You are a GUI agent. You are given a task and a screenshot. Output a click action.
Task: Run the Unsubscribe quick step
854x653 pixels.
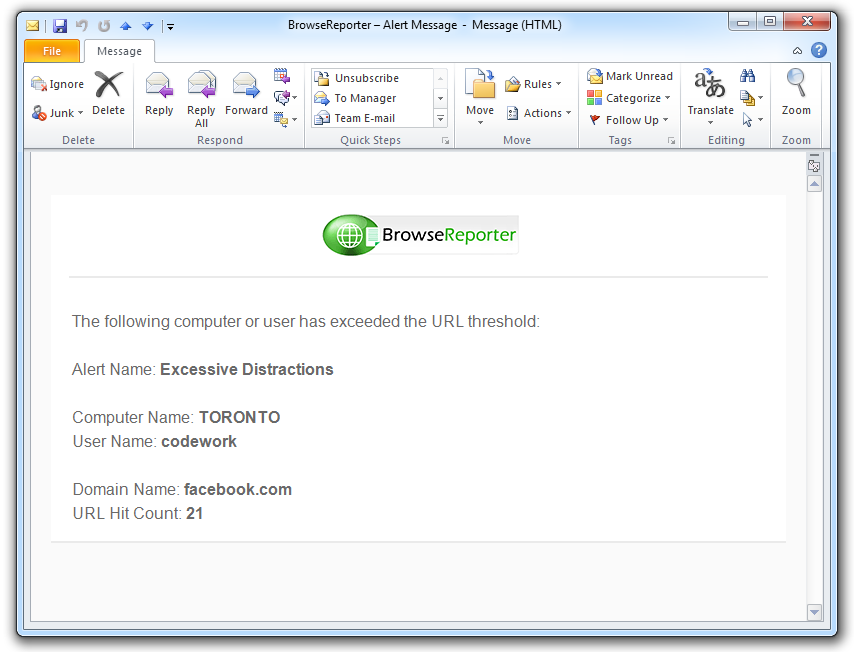pos(373,78)
